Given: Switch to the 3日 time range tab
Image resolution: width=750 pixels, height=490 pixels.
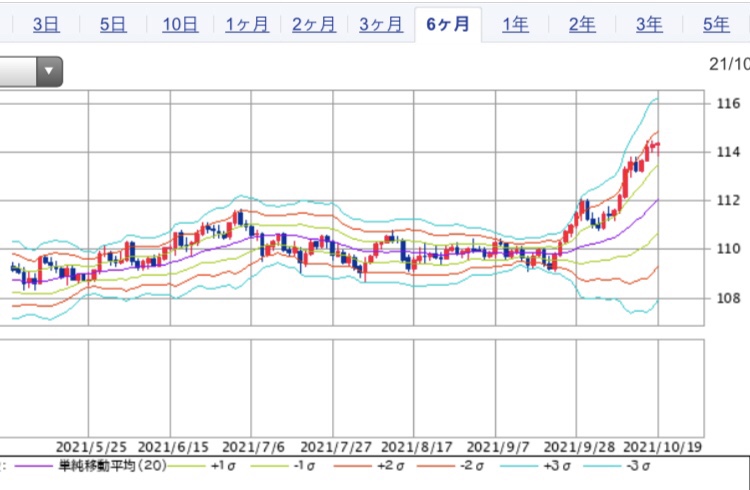Looking at the screenshot, I should click(x=46, y=24).
